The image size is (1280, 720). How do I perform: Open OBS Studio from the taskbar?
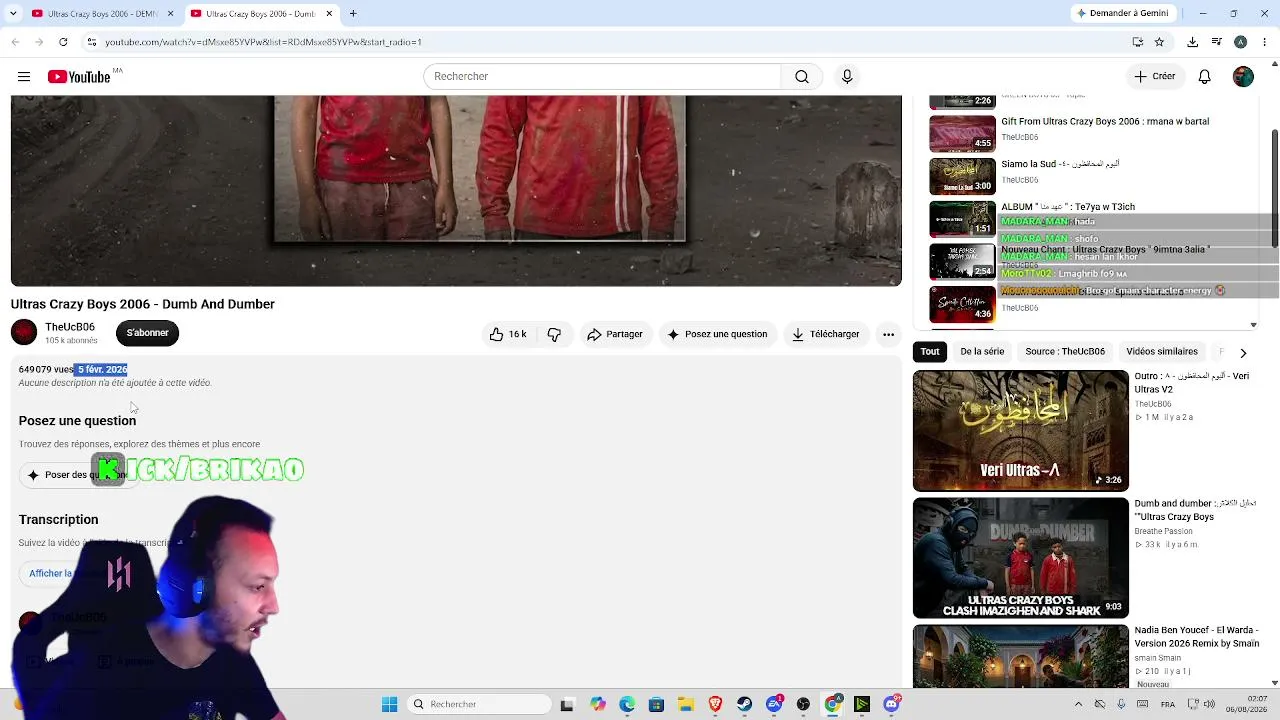(x=803, y=704)
